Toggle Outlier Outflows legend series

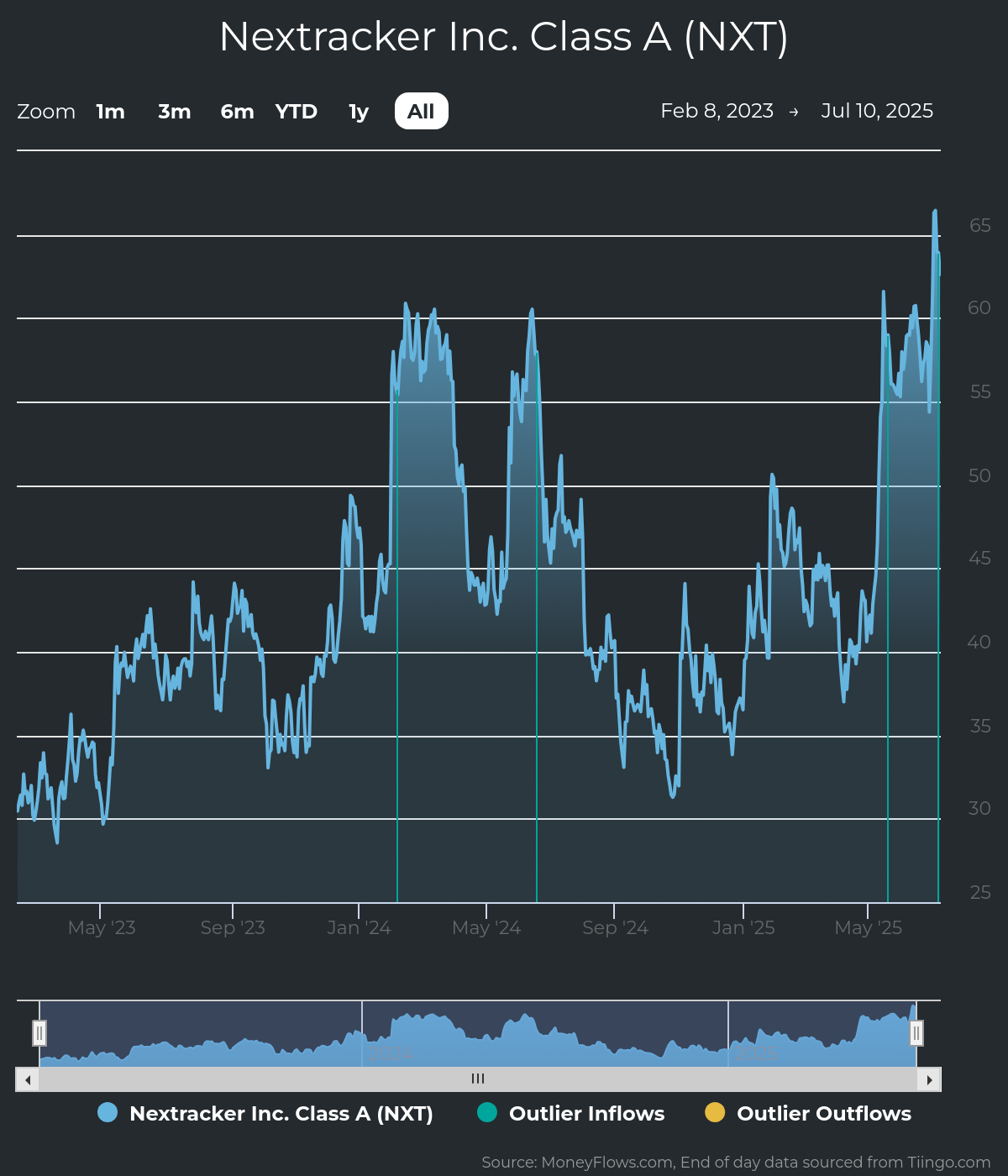(808, 1113)
